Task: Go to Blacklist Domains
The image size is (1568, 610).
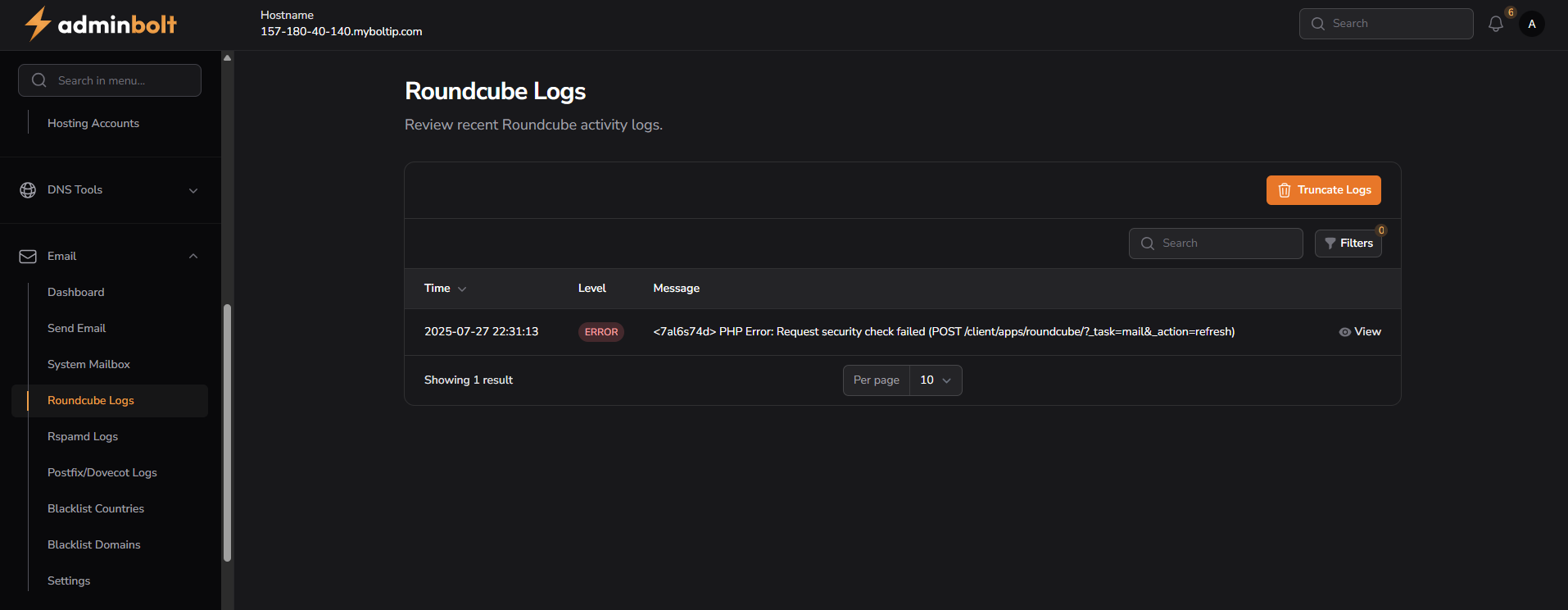Action: pyautogui.click(x=94, y=545)
